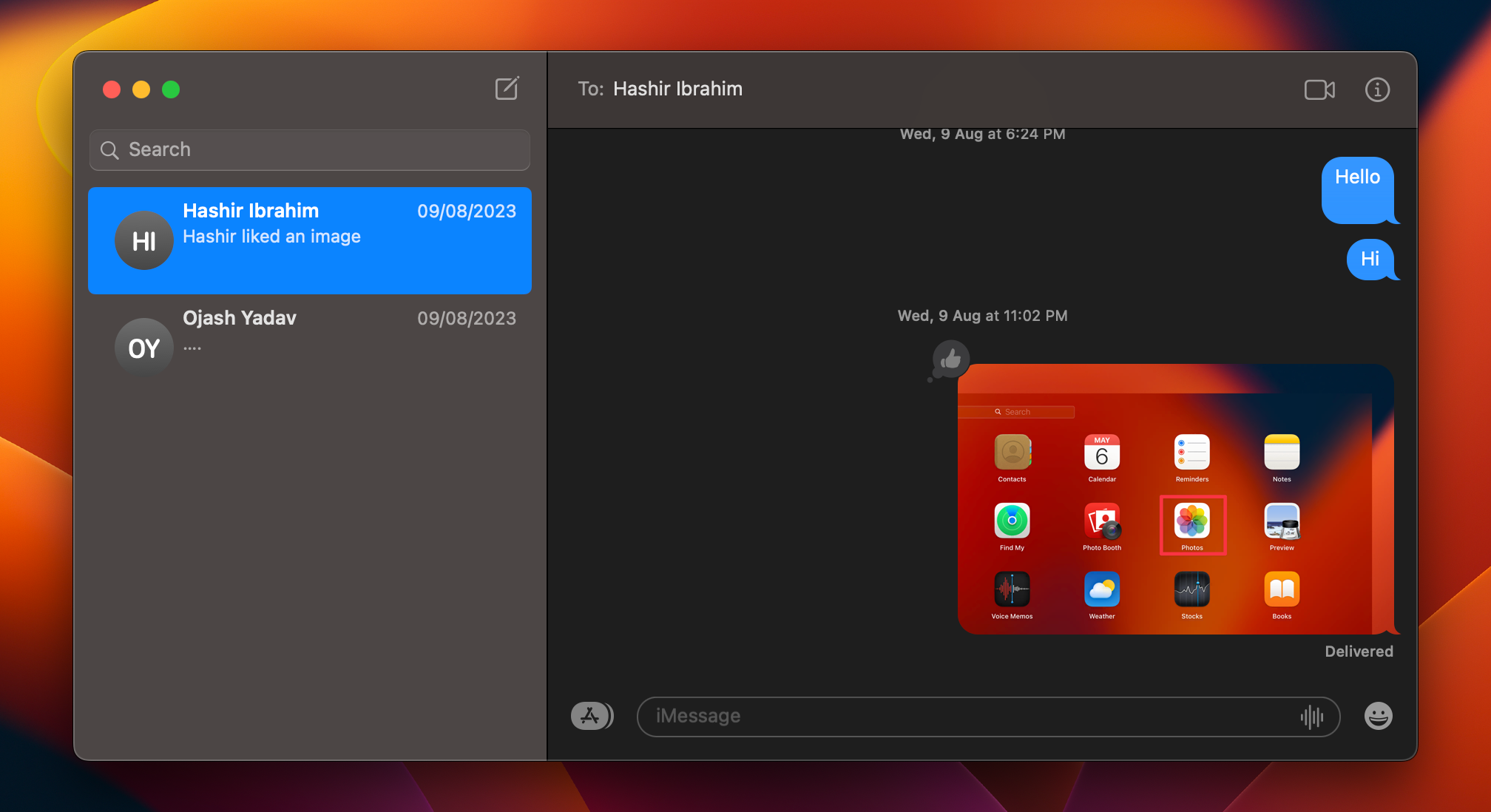This screenshot has width=1491, height=812.
Task: Click Ojash Yadav's OY avatar
Action: (143, 347)
